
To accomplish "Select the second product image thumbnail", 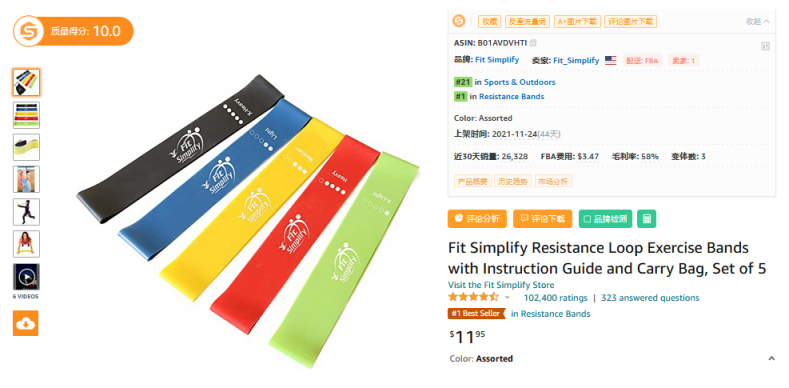I will point(26,115).
